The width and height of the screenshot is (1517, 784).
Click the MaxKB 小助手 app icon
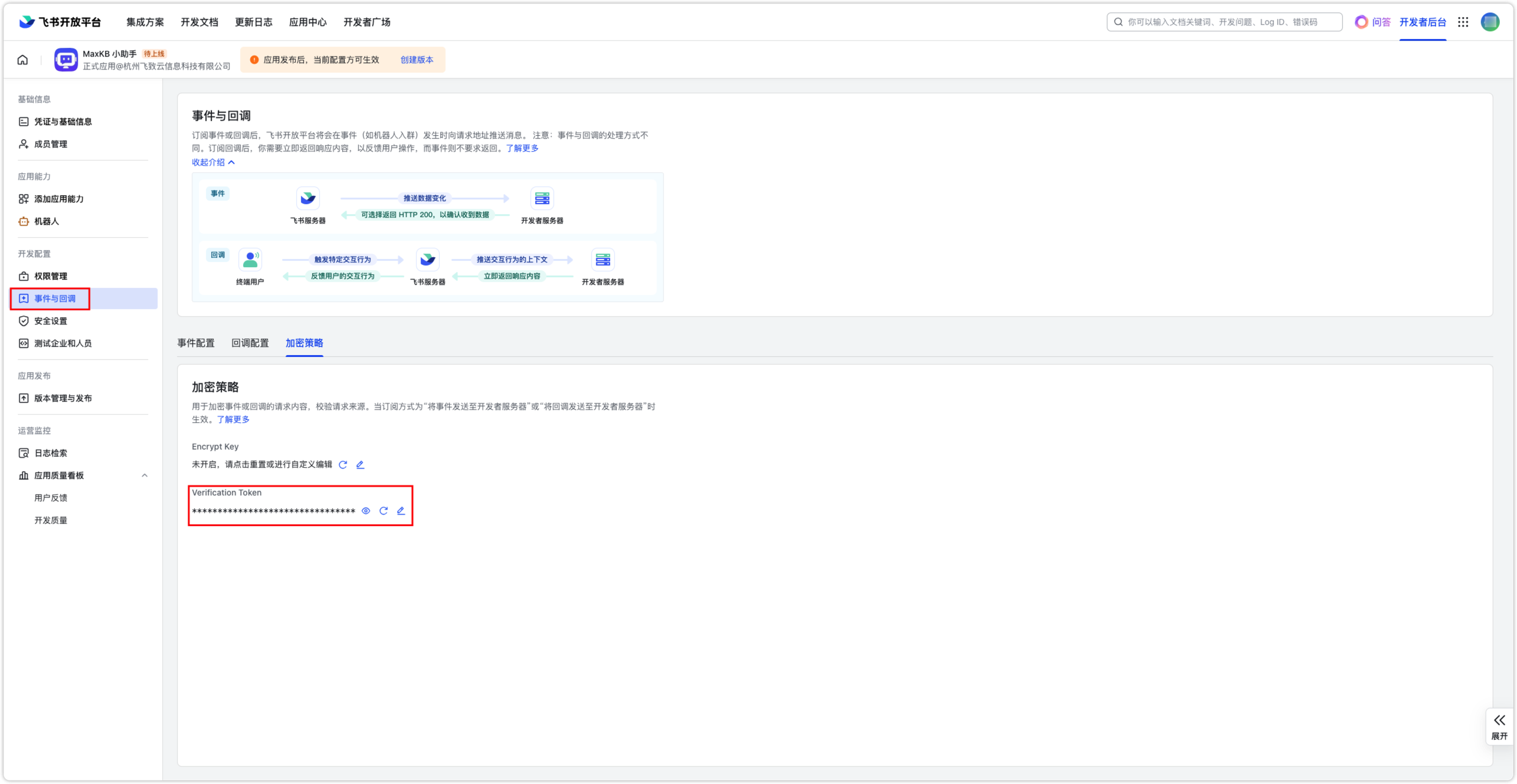65,60
